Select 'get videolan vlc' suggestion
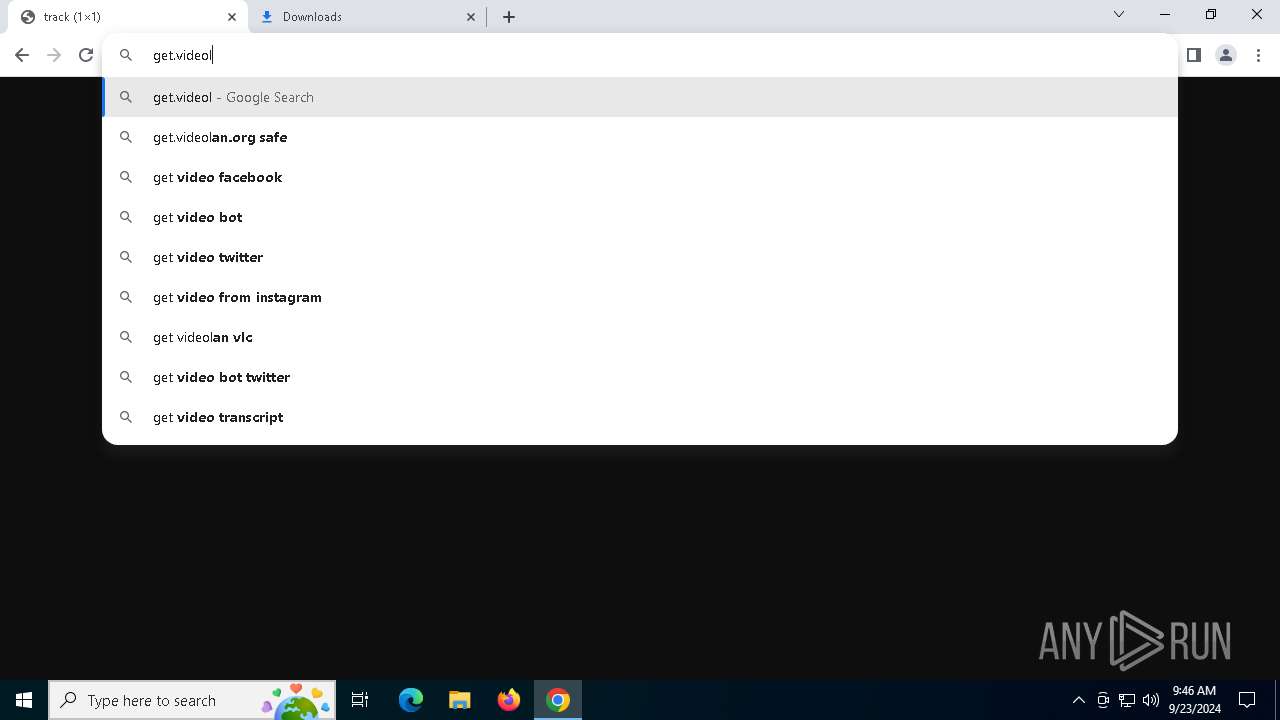Screen dimensions: 1280x720 tap(640, 337)
